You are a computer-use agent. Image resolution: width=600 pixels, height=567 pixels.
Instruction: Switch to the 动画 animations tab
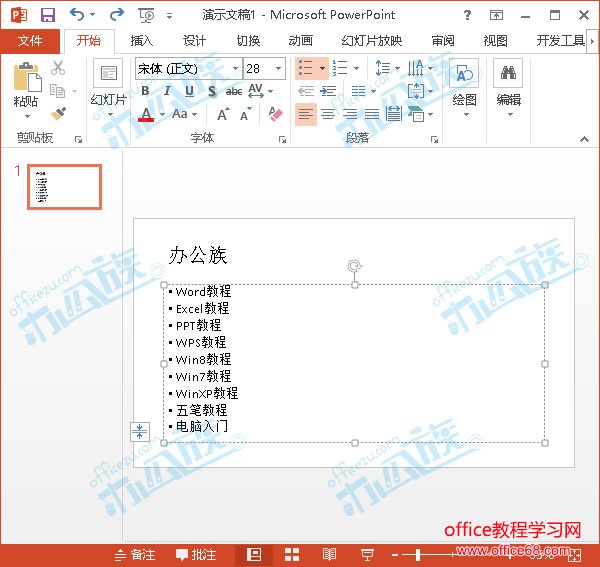click(301, 40)
